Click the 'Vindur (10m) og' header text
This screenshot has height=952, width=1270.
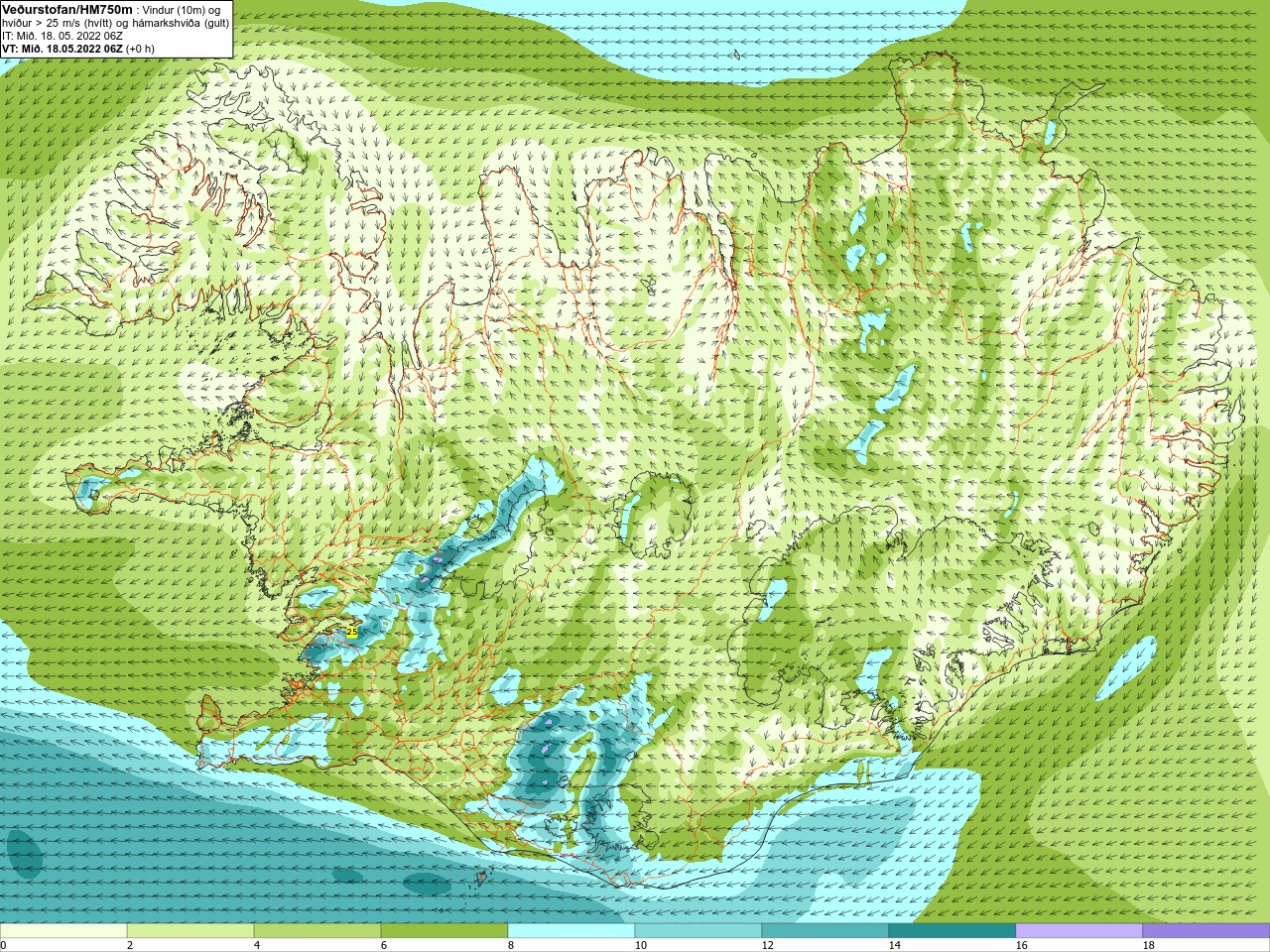[x=182, y=10]
